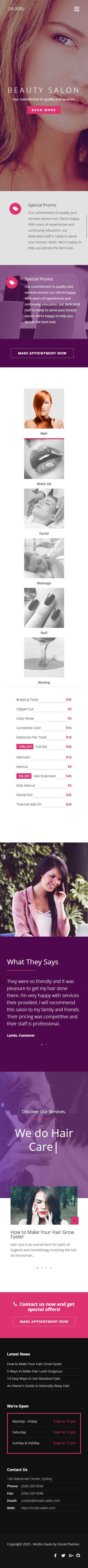Click the pink corner icon on the blog image
The width and height of the screenshot is (88, 1568).
[75, 1220]
